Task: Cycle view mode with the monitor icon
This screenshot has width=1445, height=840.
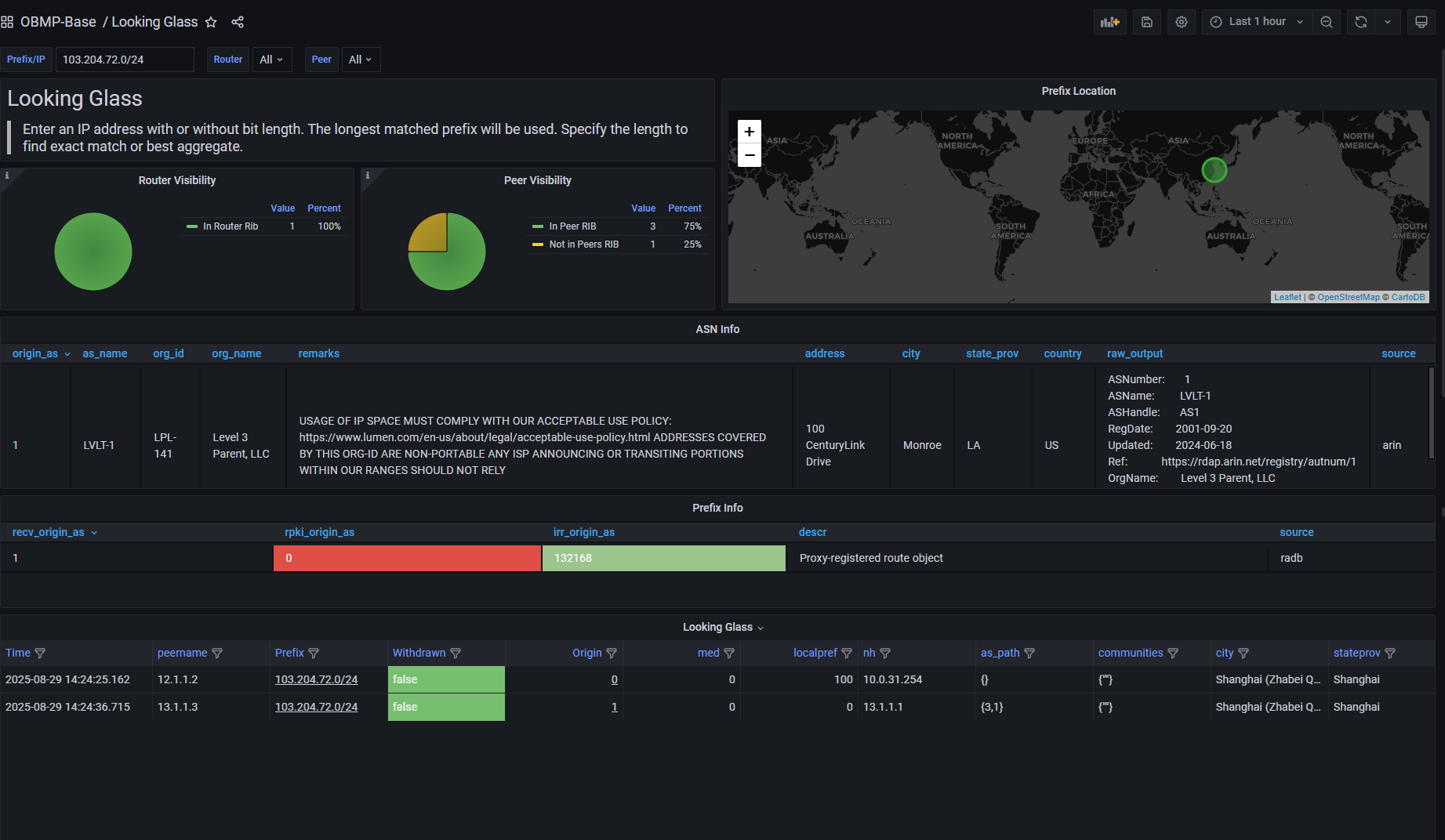Action: (x=1421, y=22)
